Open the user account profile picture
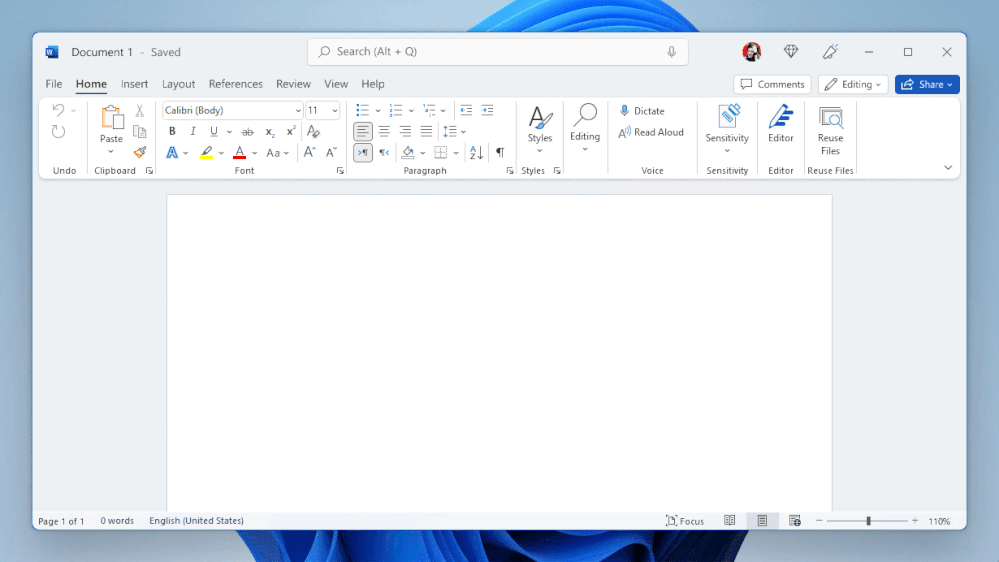 click(x=752, y=52)
